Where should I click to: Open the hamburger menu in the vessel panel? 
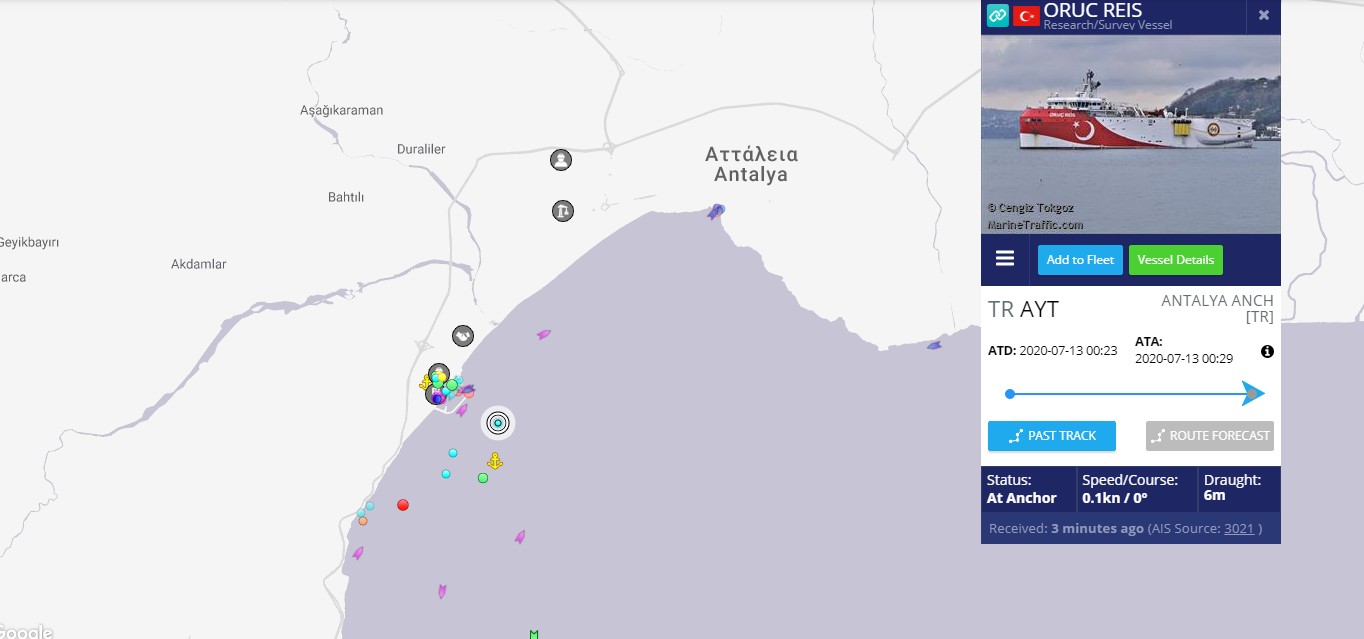coord(1005,259)
